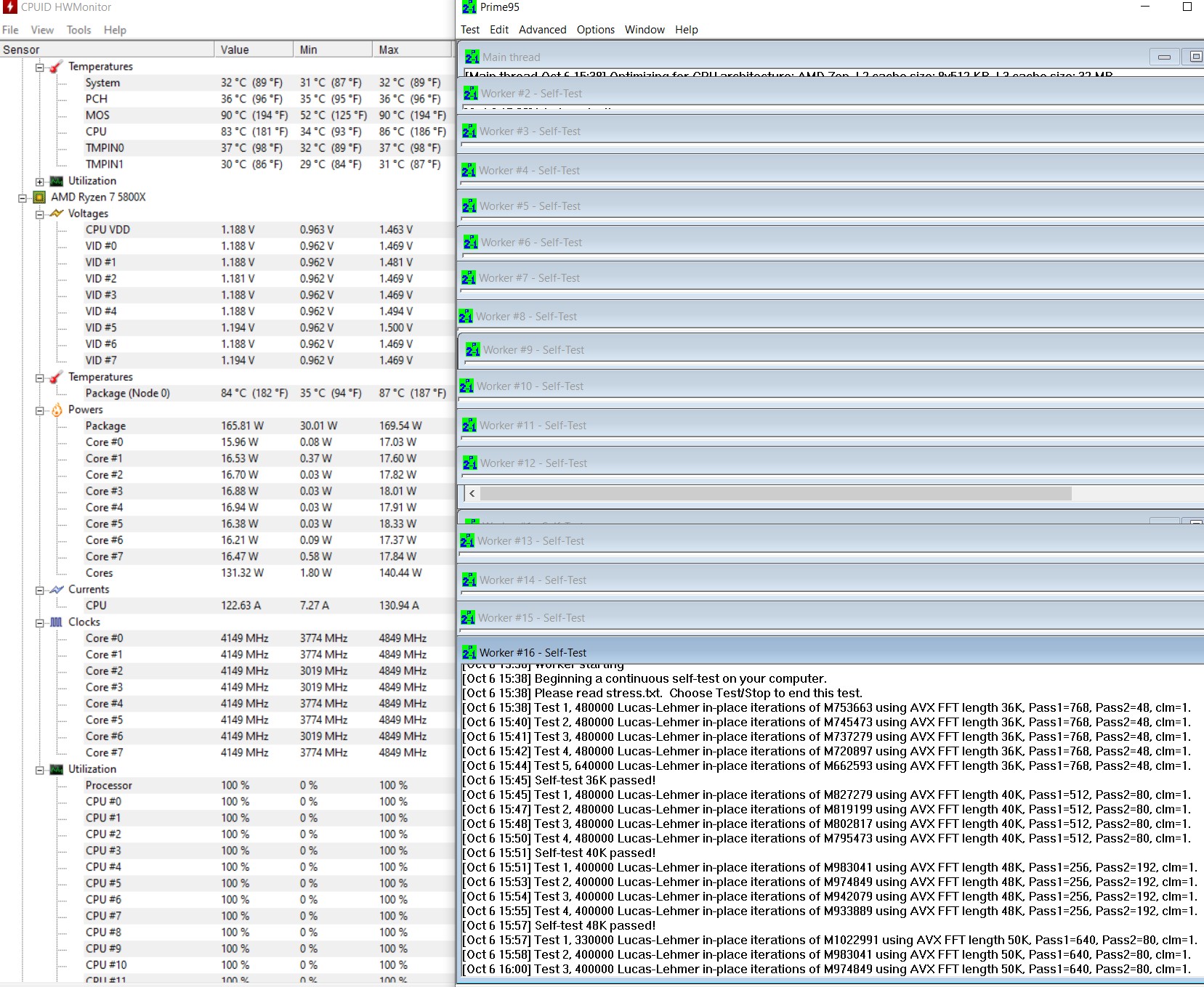Minimize the Main thread child window

1164,57
